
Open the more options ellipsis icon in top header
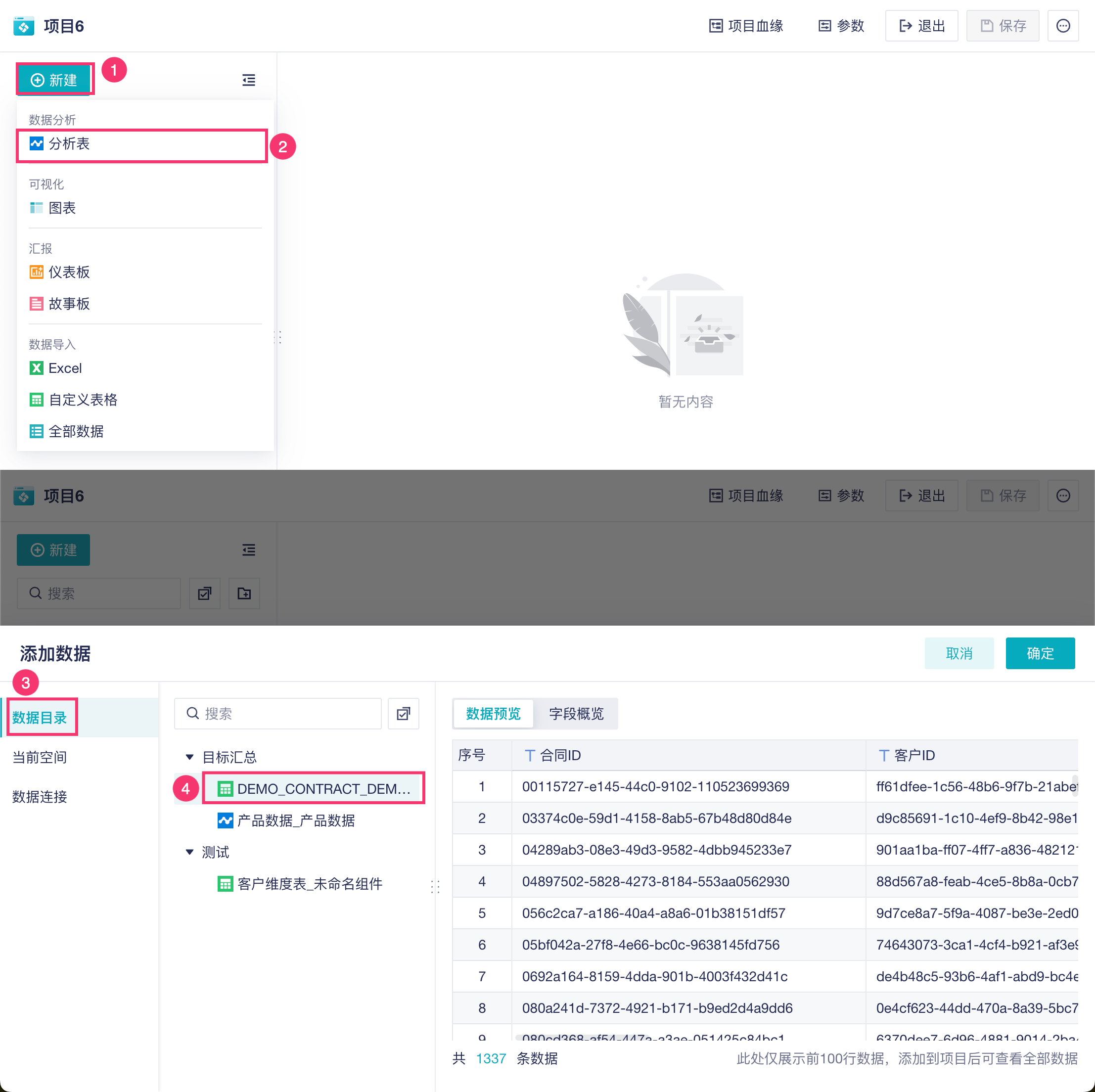point(1063,26)
